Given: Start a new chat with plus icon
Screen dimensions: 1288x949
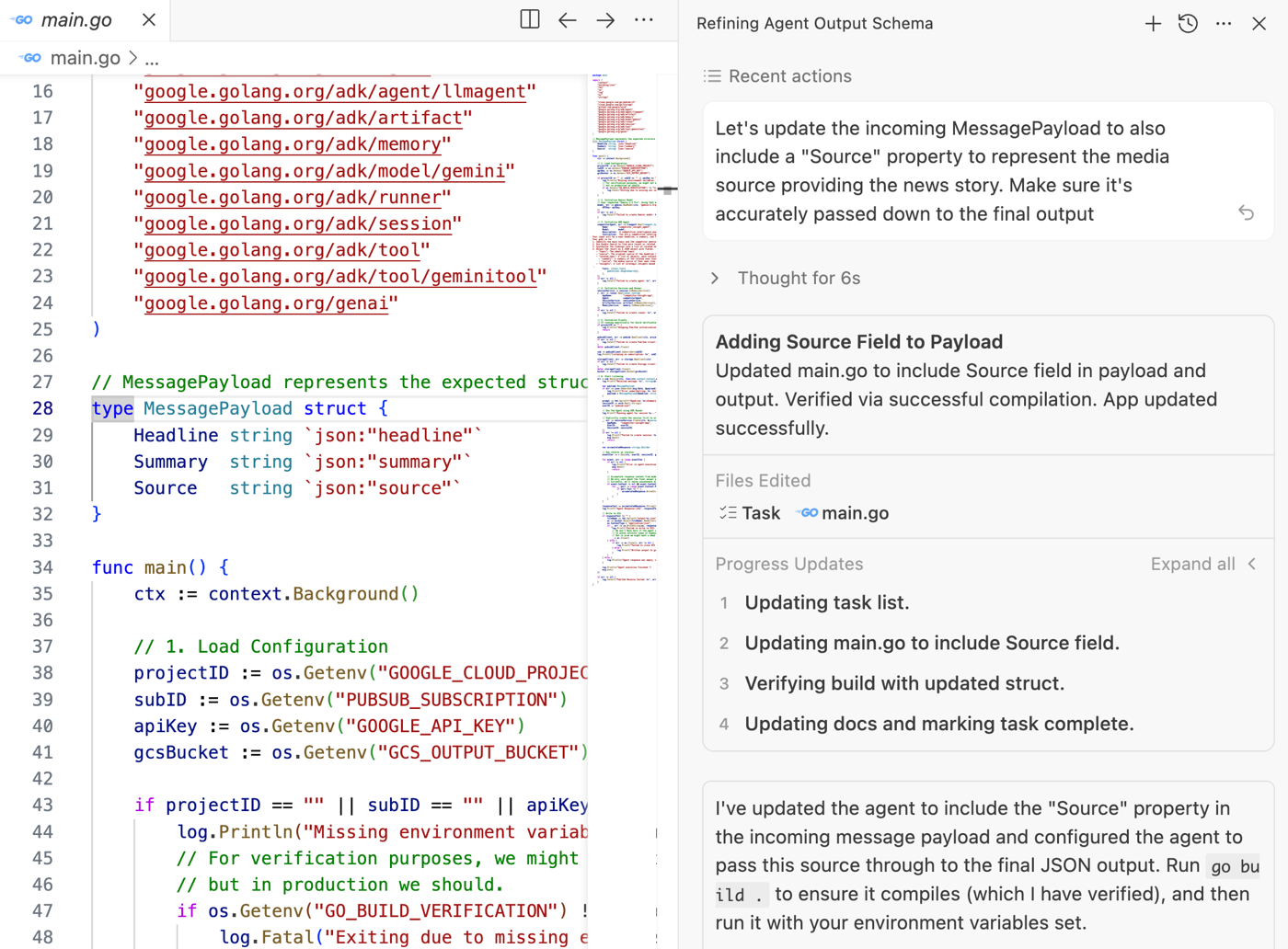Looking at the screenshot, I should click(1153, 24).
